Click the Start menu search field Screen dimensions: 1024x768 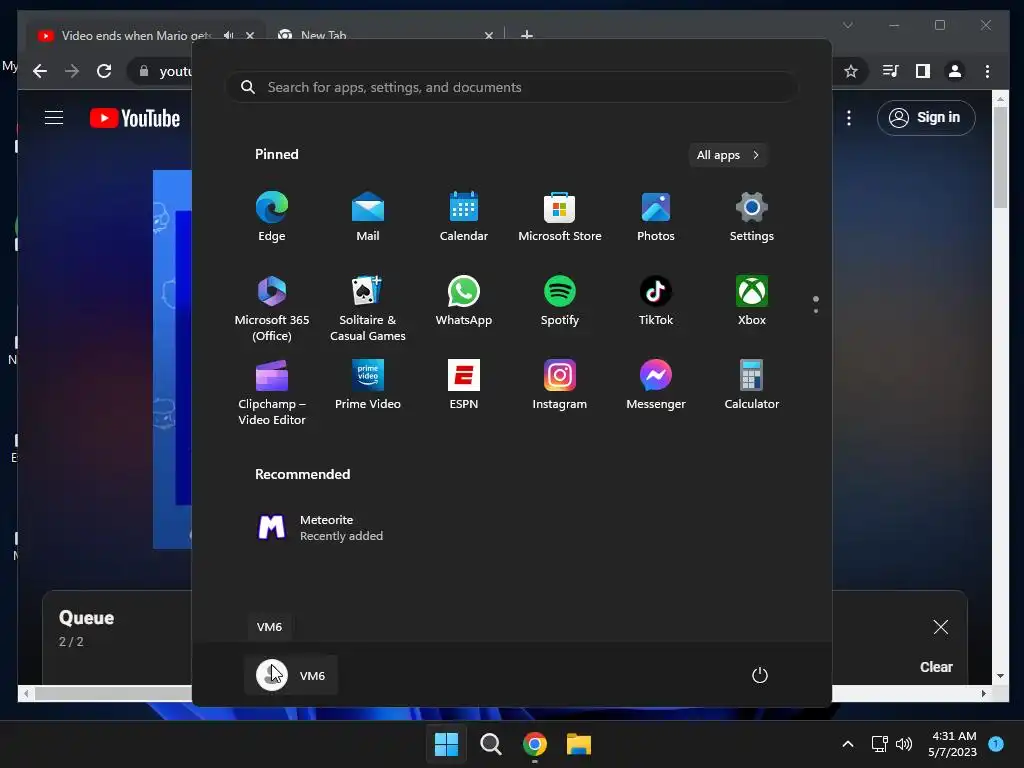511,87
